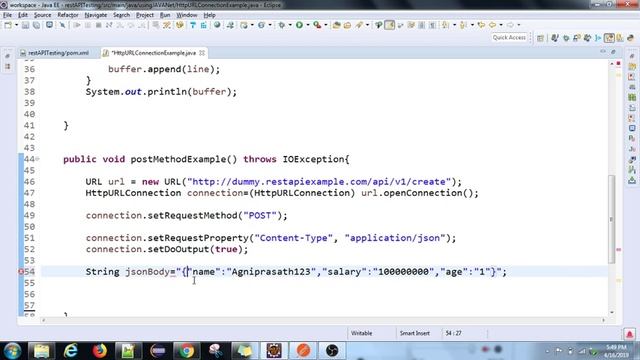The width and height of the screenshot is (640, 360).
Task: Click the horizontal scrollbar of the editor
Action: (323, 320)
